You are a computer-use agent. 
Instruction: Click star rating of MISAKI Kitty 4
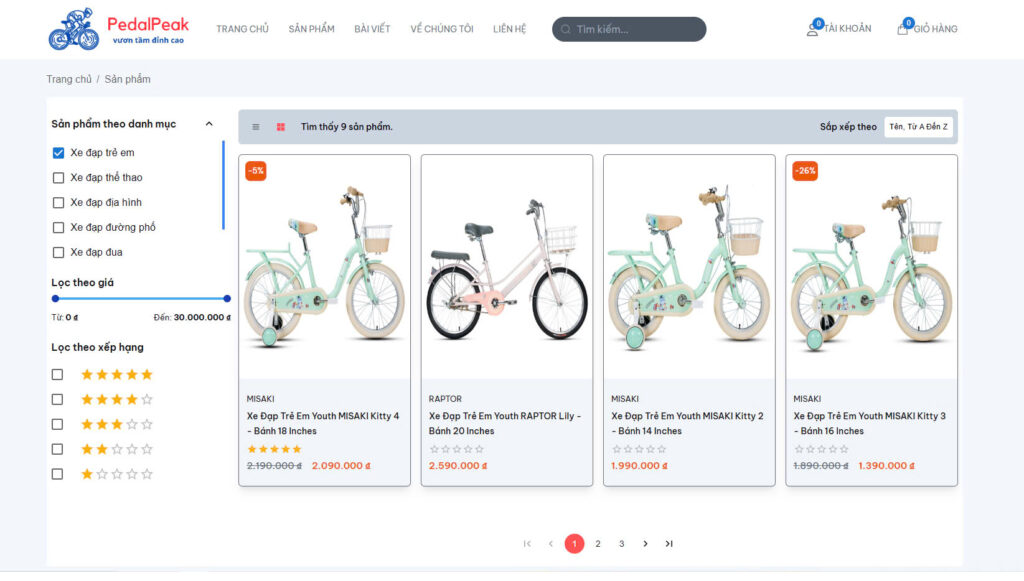point(274,449)
